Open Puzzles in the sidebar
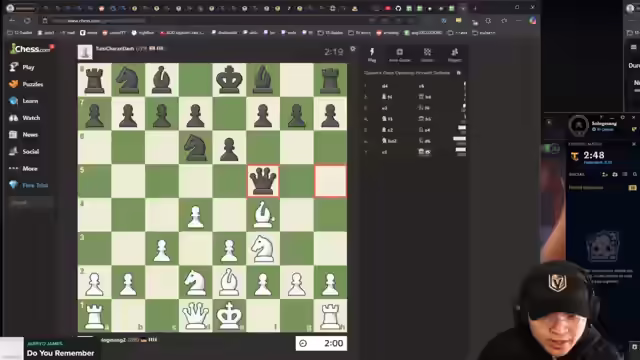Screen dimensions: 640x360 click(26, 84)
